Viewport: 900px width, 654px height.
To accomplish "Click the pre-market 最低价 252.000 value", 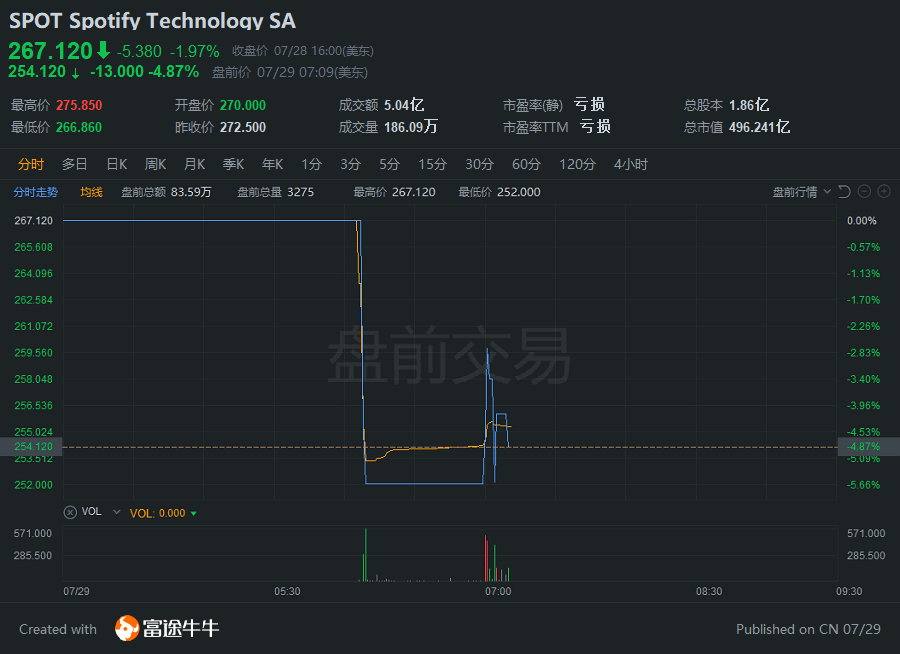I will (519, 192).
